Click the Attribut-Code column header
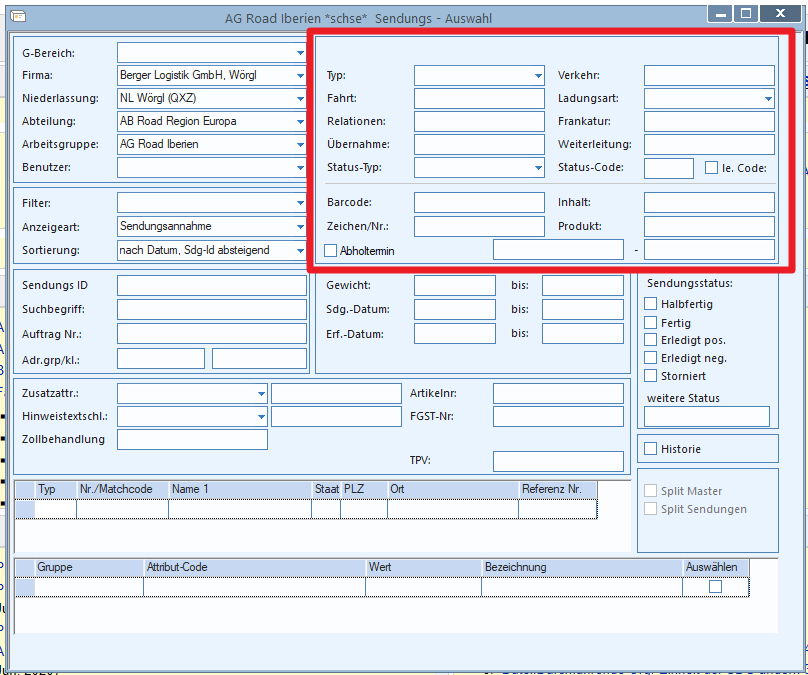This screenshot has width=808, height=675. point(255,567)
